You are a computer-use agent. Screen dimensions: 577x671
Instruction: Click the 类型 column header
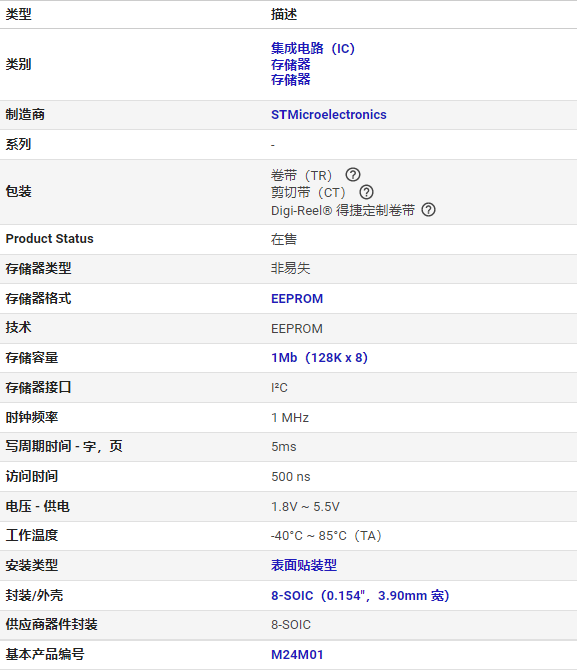pyautogui.click(x=18, y=15)
